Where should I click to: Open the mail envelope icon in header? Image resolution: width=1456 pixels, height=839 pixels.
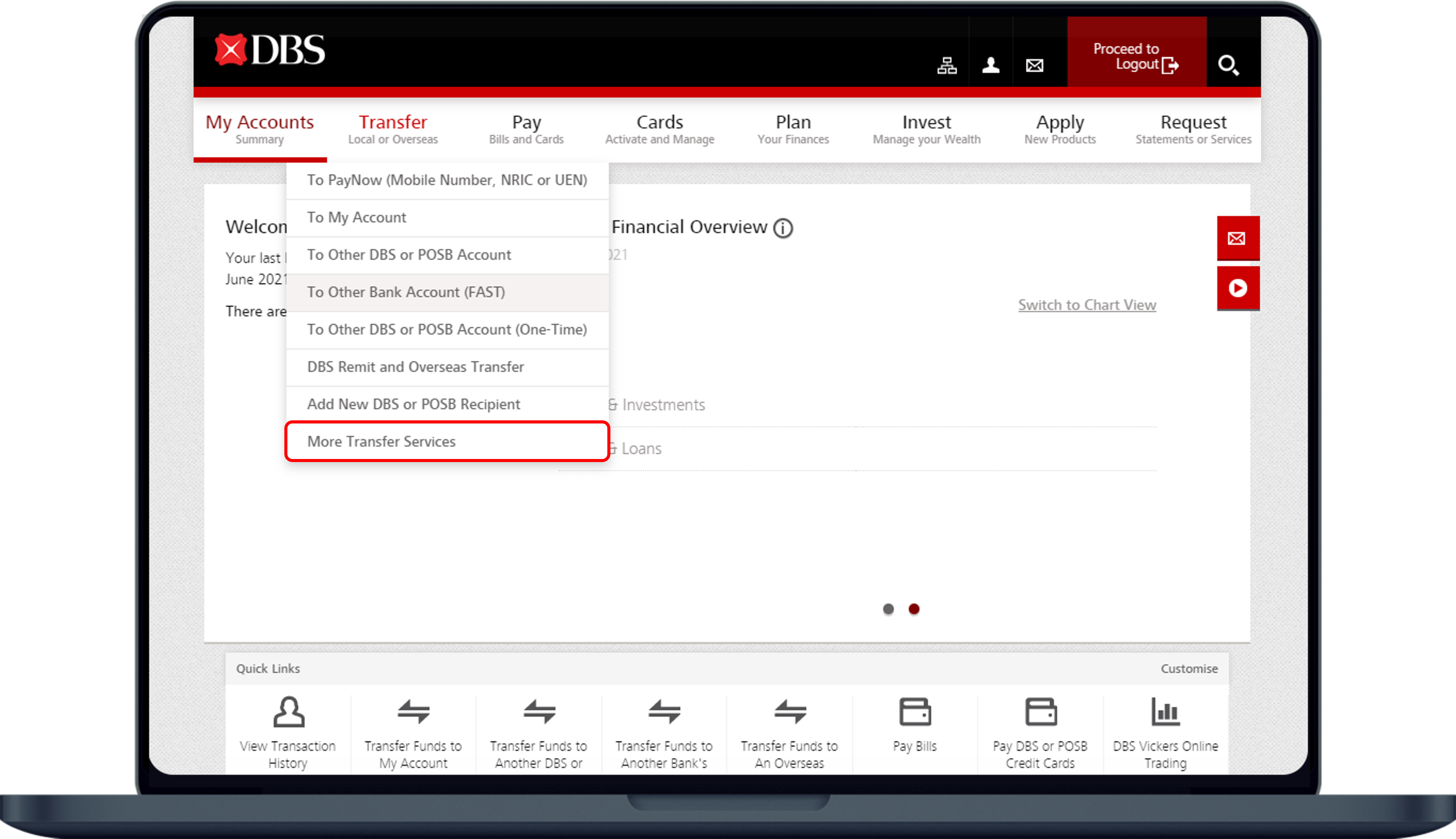(1034, 65)
